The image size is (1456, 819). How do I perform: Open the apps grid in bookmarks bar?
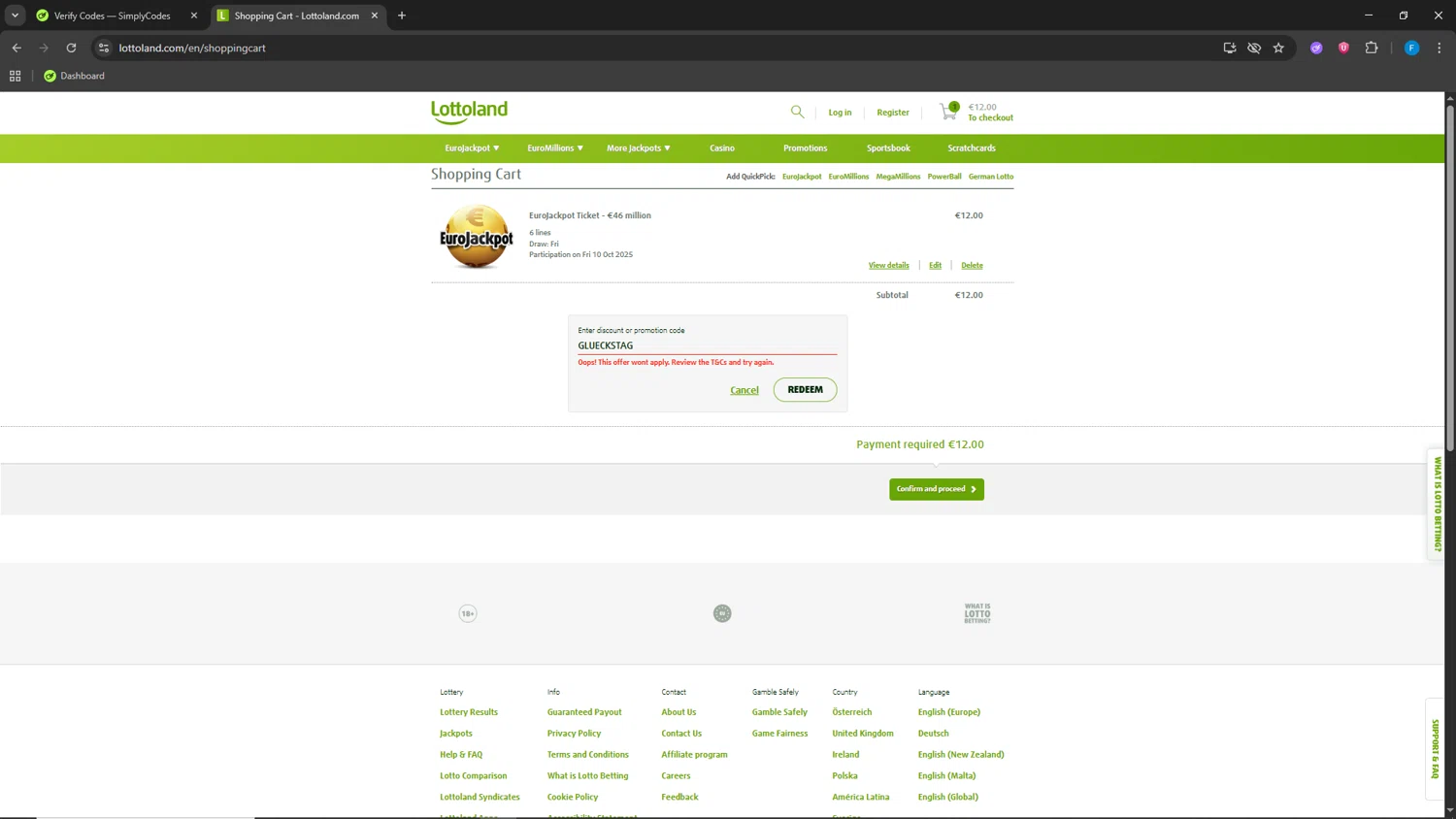pyautogui.click(x=16, y=76)
